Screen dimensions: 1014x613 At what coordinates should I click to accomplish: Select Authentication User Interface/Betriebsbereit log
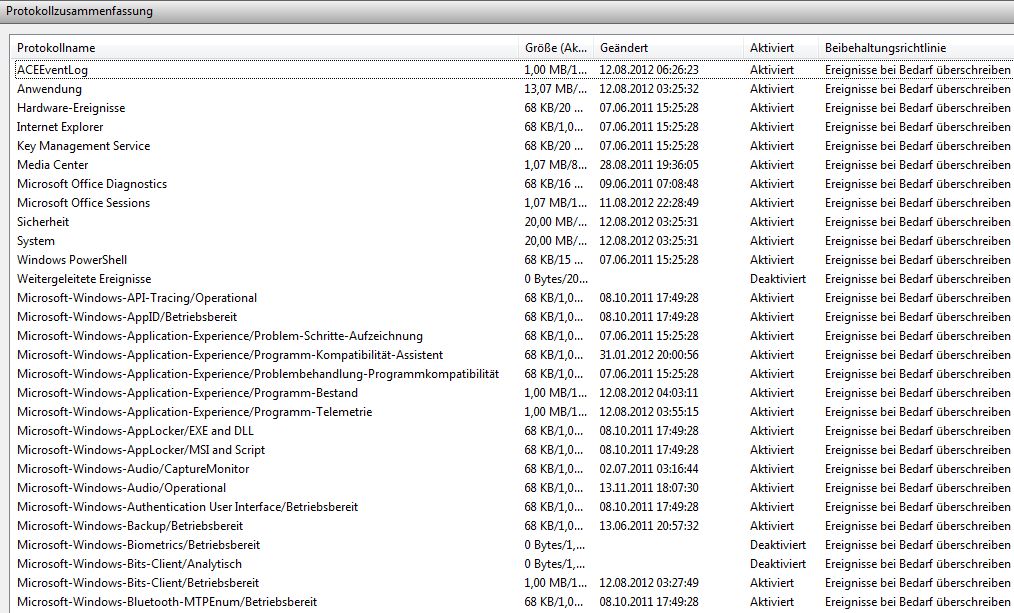pyautogui.click(x=514, y=507)
